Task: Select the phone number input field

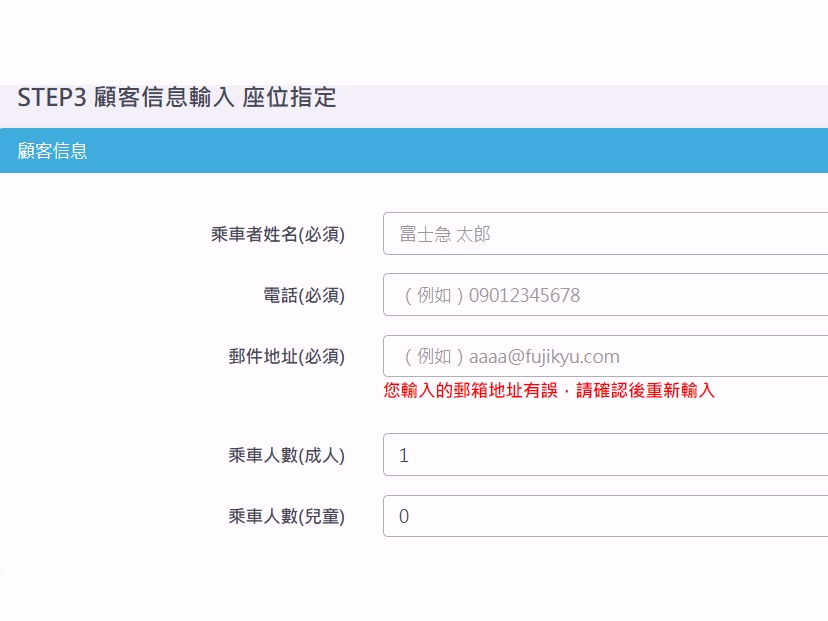Action: pos(600,294)
